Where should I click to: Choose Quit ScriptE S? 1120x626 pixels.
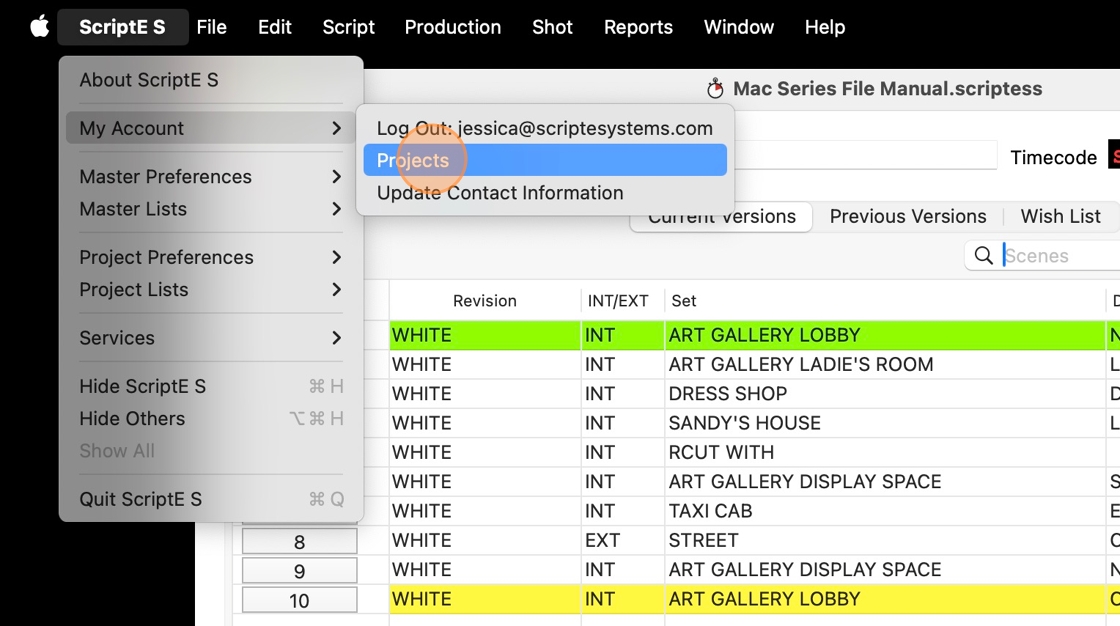211,499
